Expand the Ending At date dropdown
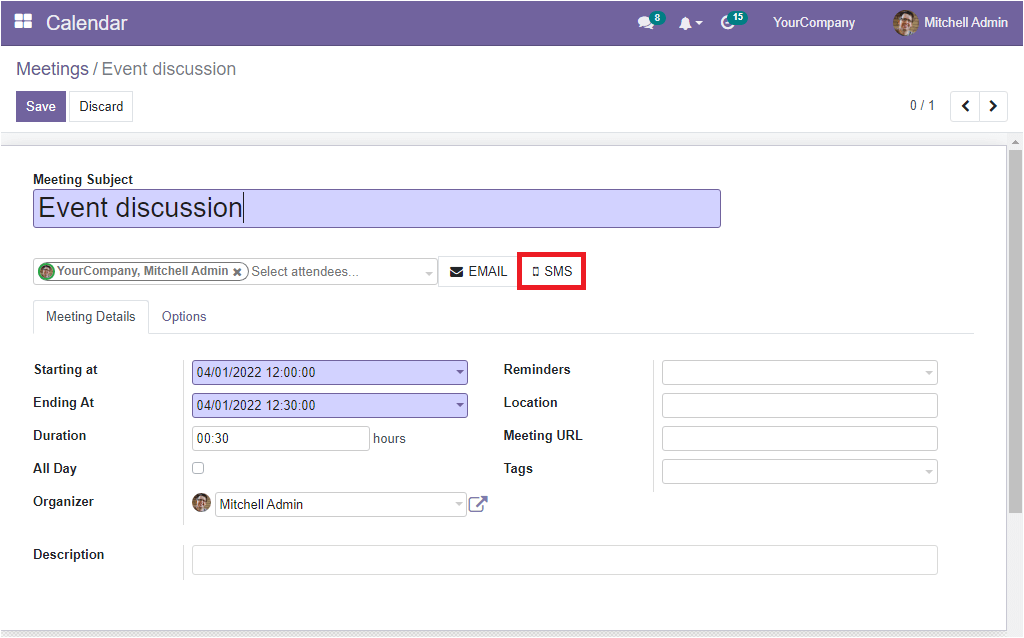Viewport: 1024px width, 638px height. pos(460,405)
